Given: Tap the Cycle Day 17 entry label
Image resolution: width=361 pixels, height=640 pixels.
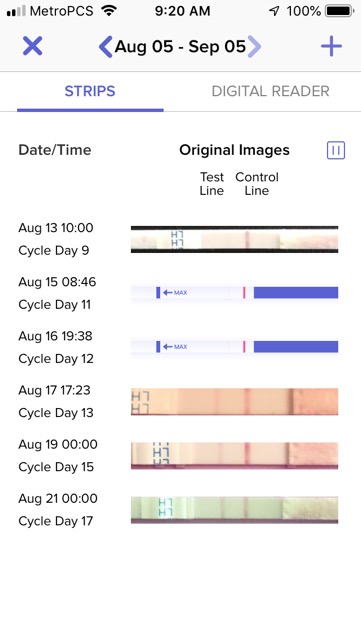Looking at the screenshot, I should click(56, 521).
